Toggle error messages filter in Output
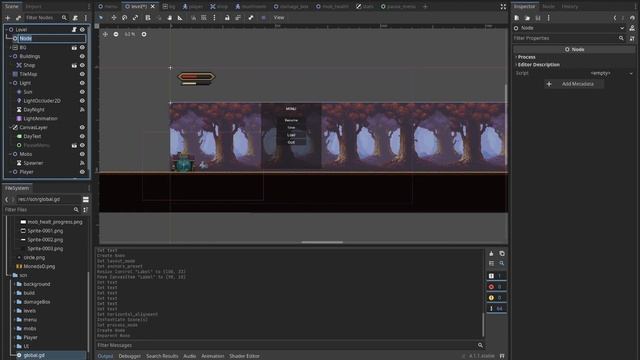This screenshot has height=360, width=640. click(496, 287)
